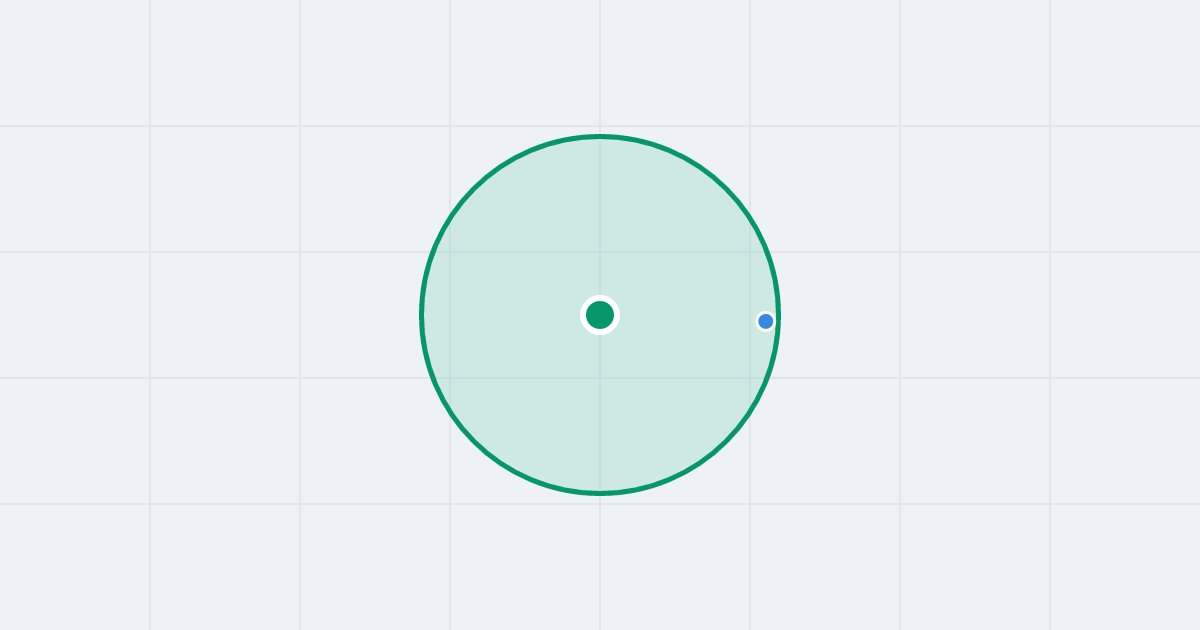The height and width of the screenshot is (630, 1200).
Task: Click the upper-right arc of the circle outline
Action: click(726, 189)
